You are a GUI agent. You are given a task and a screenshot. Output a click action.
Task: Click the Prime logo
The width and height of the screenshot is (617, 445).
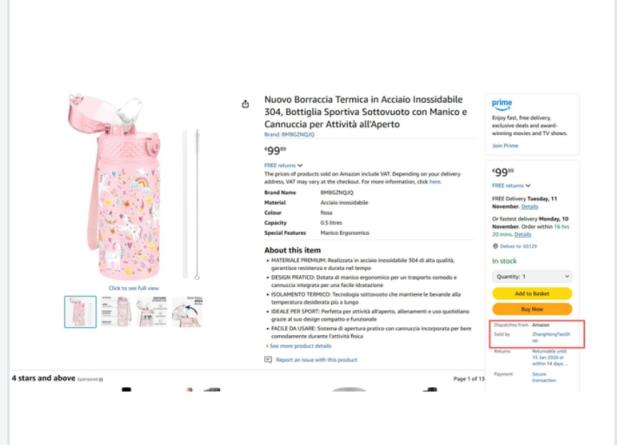(x=502, y=104)
